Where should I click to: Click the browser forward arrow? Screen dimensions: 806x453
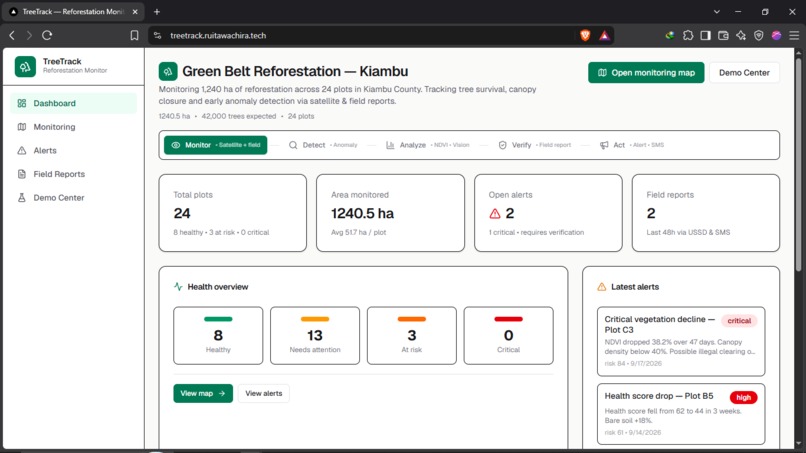[29, 35]
